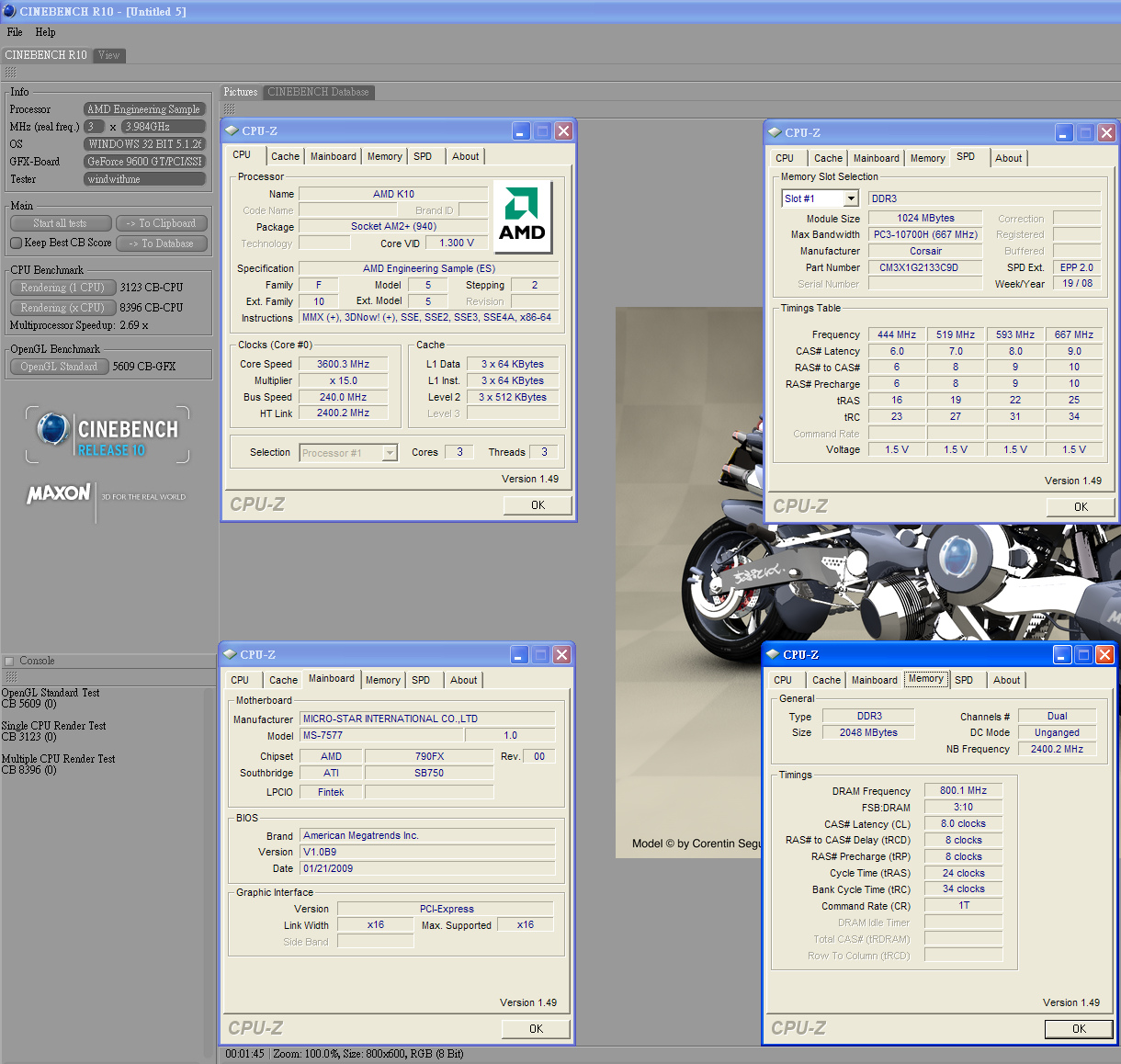This screenshot has width=1121, height=1064.
Task: Click the grip handle above the Info panel
Action: tap(11, 73)
